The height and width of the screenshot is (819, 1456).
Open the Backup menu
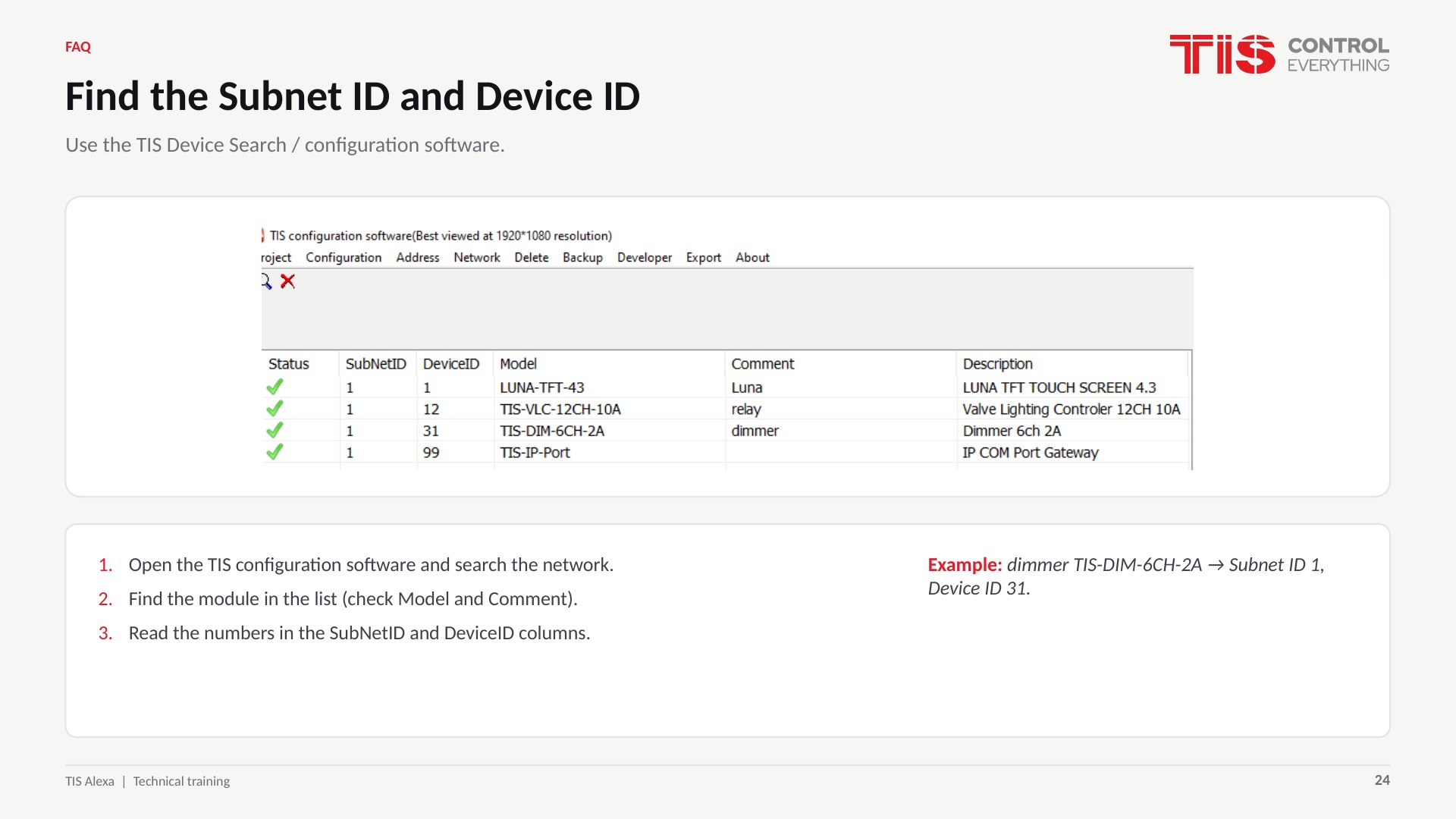[582, 258]
